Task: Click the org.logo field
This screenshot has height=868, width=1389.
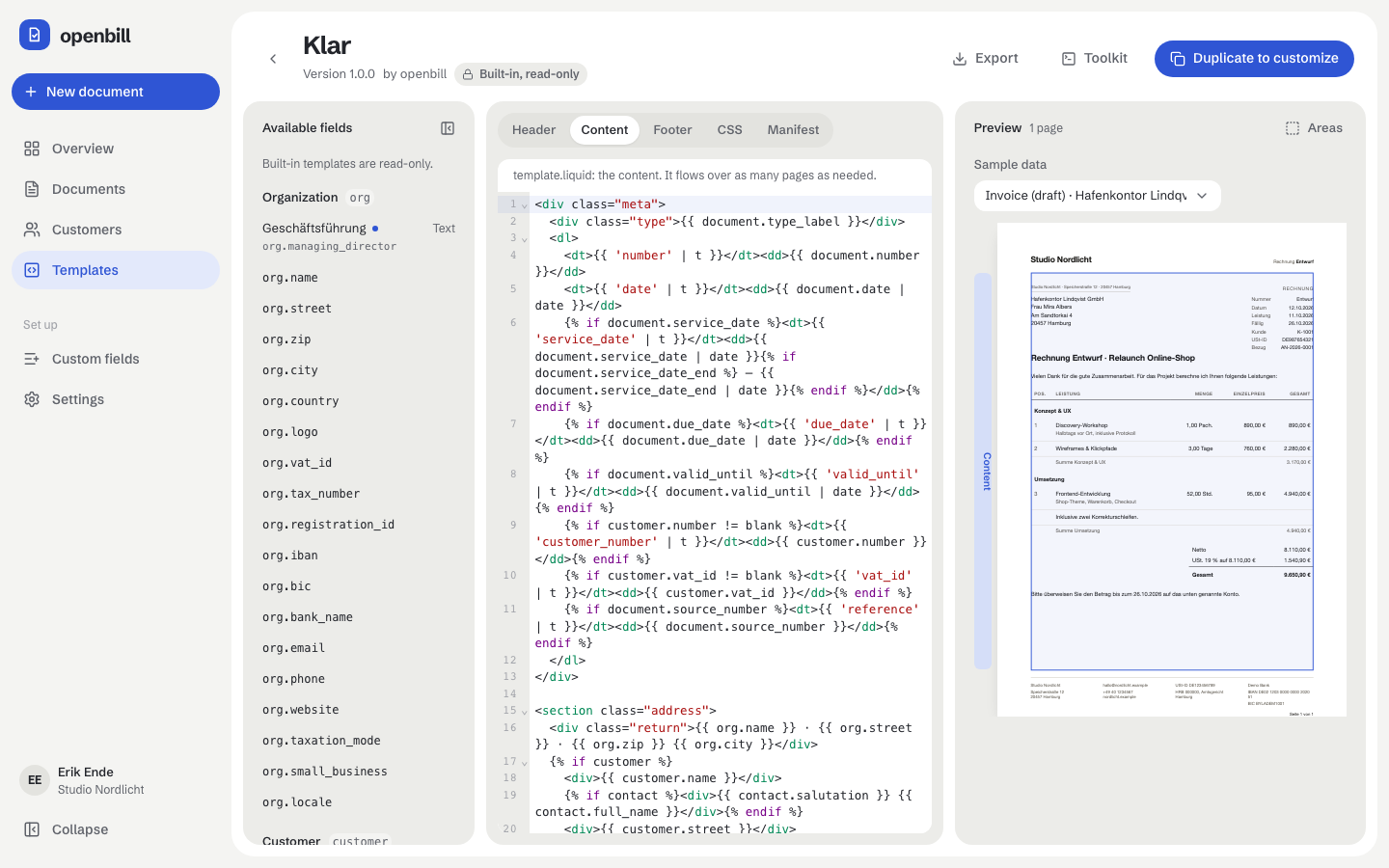Action: 359,432
